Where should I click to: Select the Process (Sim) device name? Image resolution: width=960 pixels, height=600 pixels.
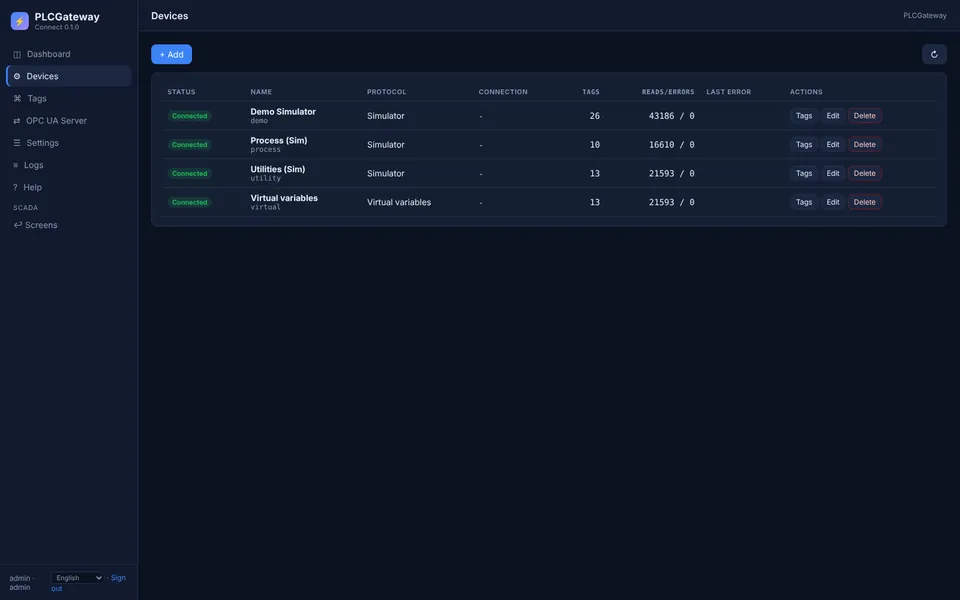point(279,140)
